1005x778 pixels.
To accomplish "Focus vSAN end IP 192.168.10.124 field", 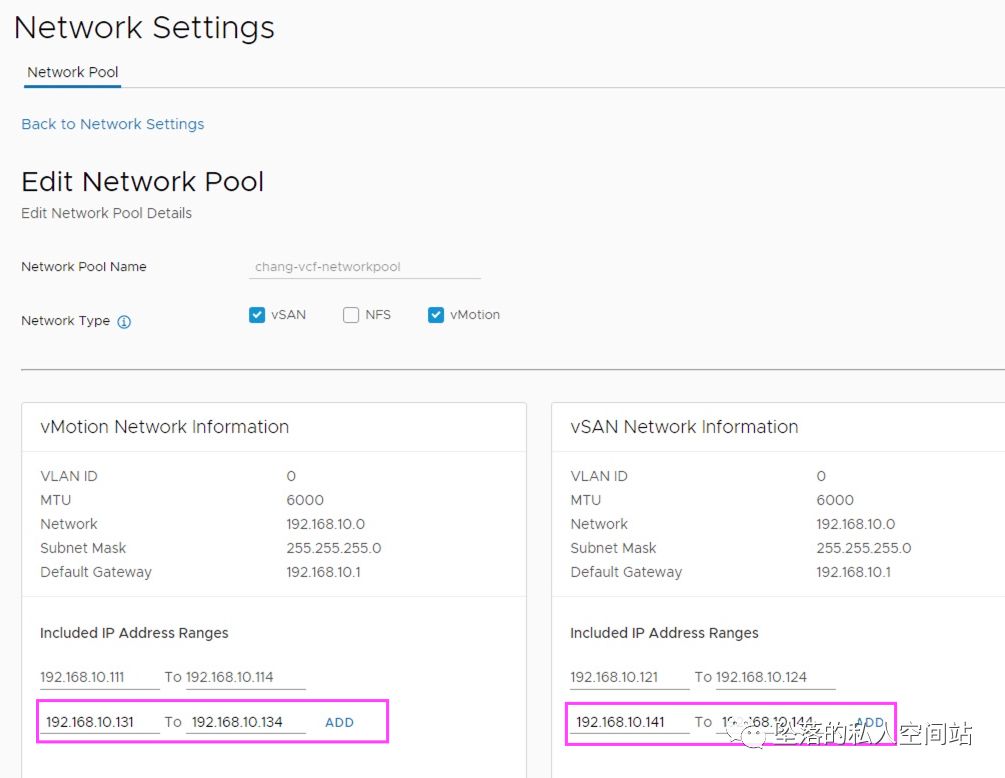I will (x=775, y=677).
